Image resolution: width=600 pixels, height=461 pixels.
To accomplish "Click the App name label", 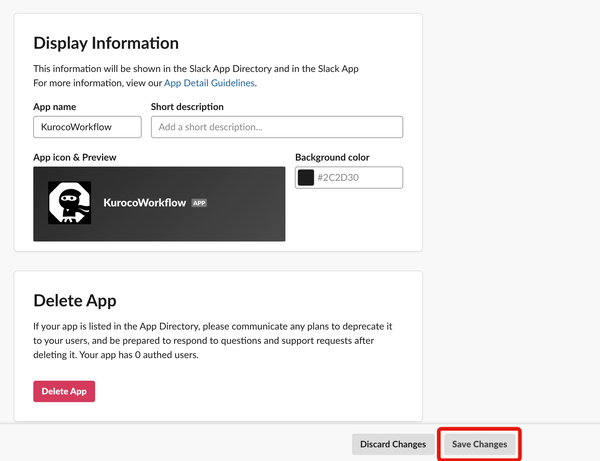I will [55, 107].
